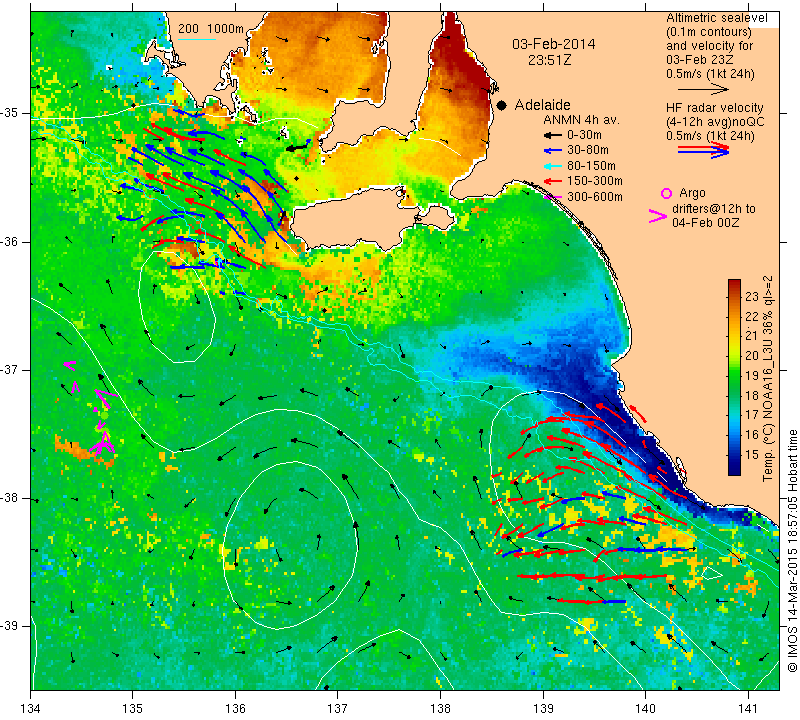Click the longitude 138 axis label

[440, 708]
